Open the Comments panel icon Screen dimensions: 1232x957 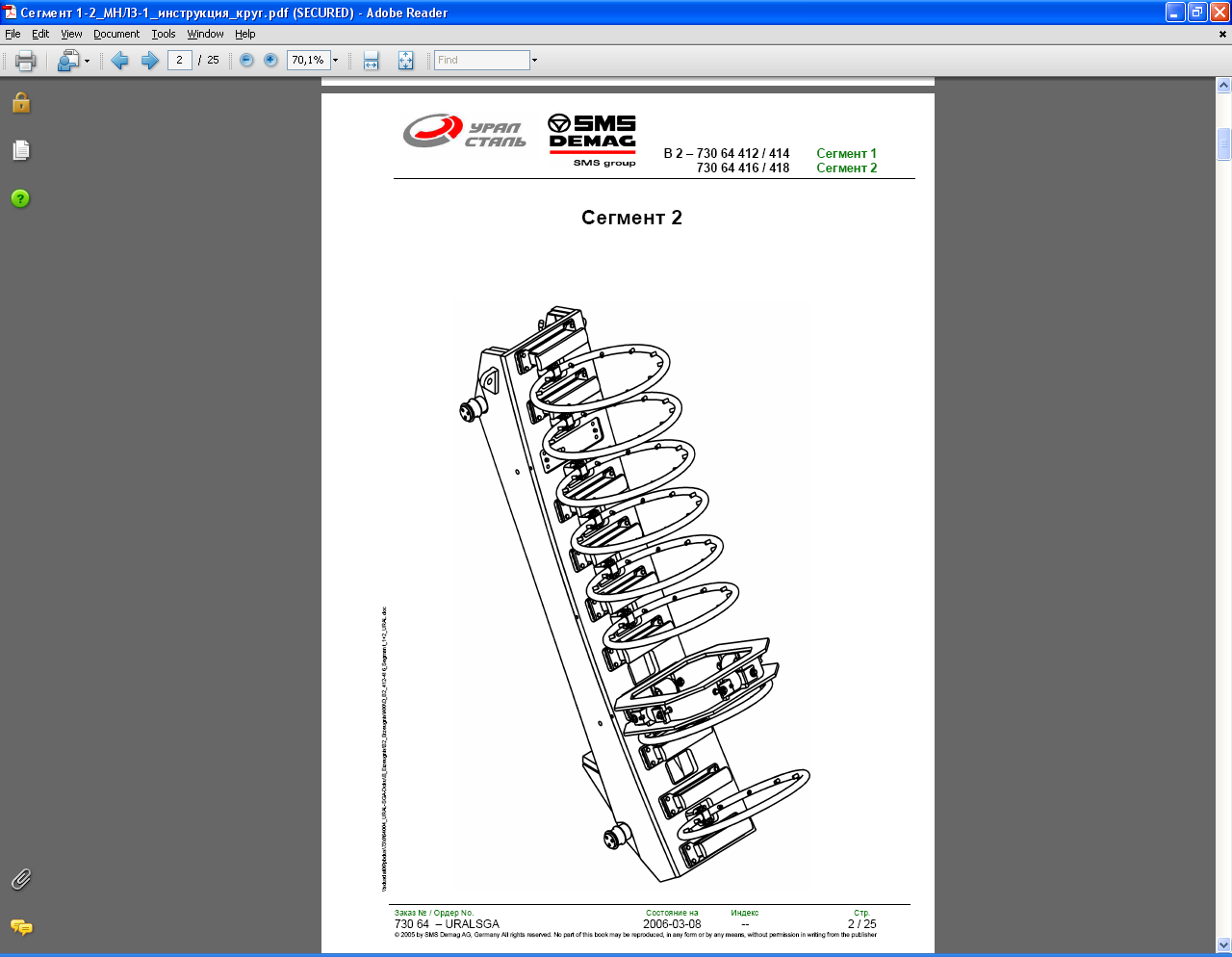tap(21, 927)
